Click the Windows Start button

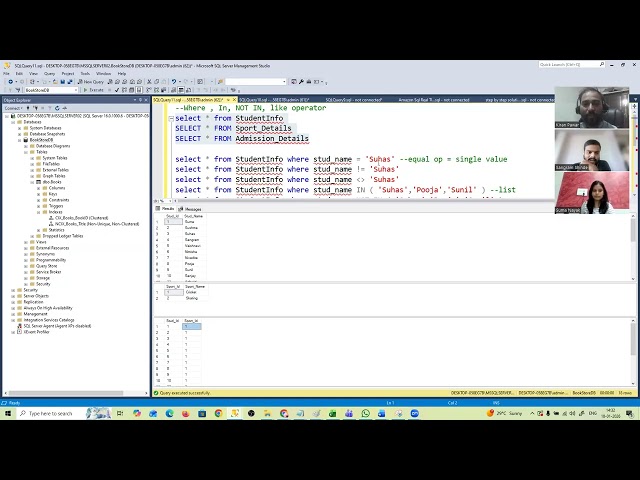[x=8, y=413]
